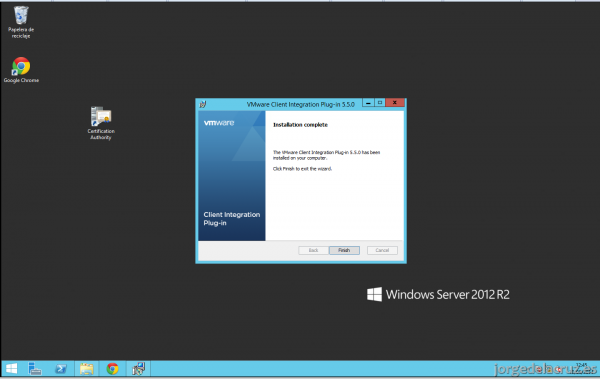Image resolution: width=600 pixels, height=379 pixels.
Task: Open File Explorer from the taskbar
Action: [86, 369]
